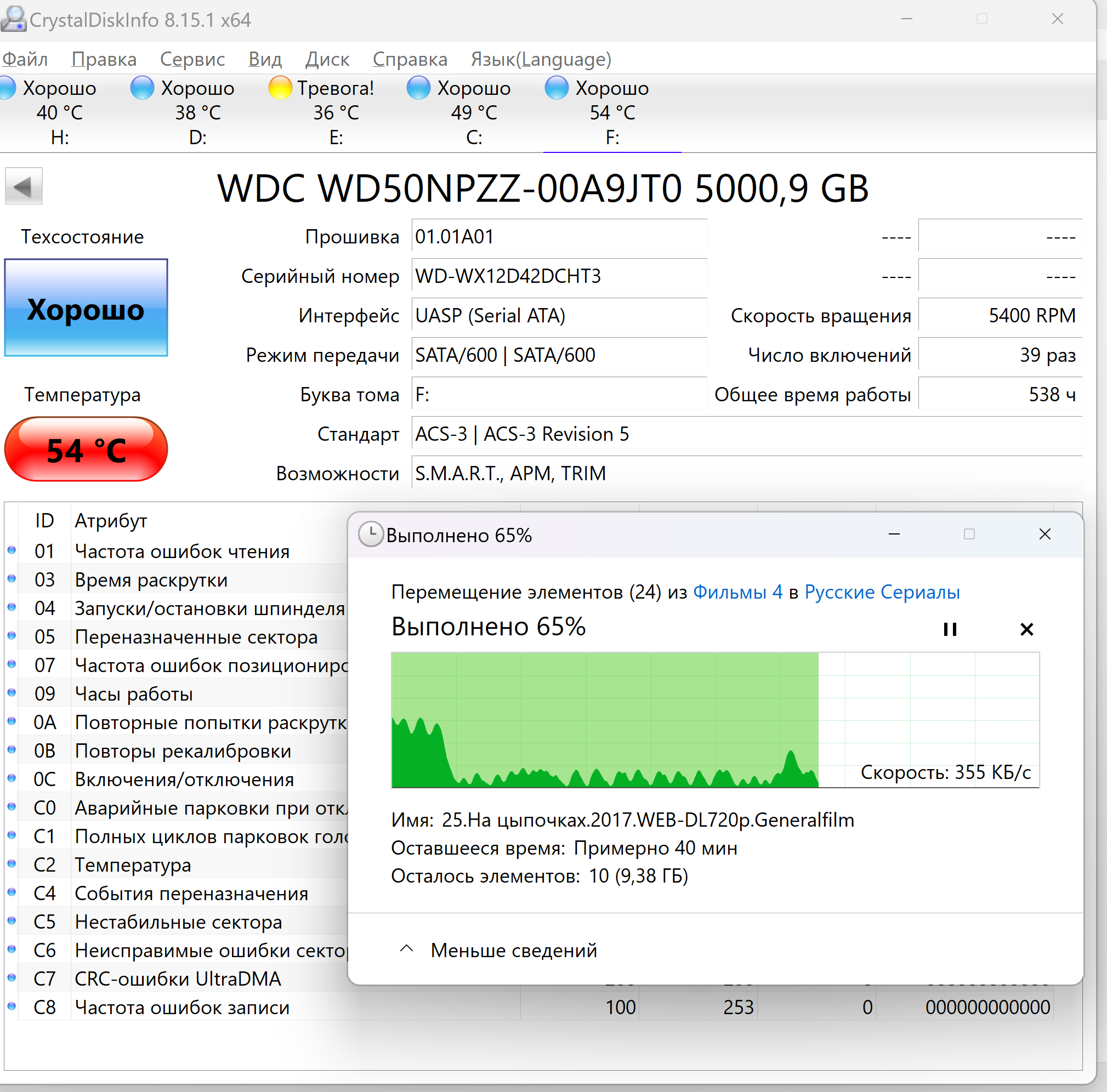
Task: Select row C2 Температура attribute
Action: point(177,865)
